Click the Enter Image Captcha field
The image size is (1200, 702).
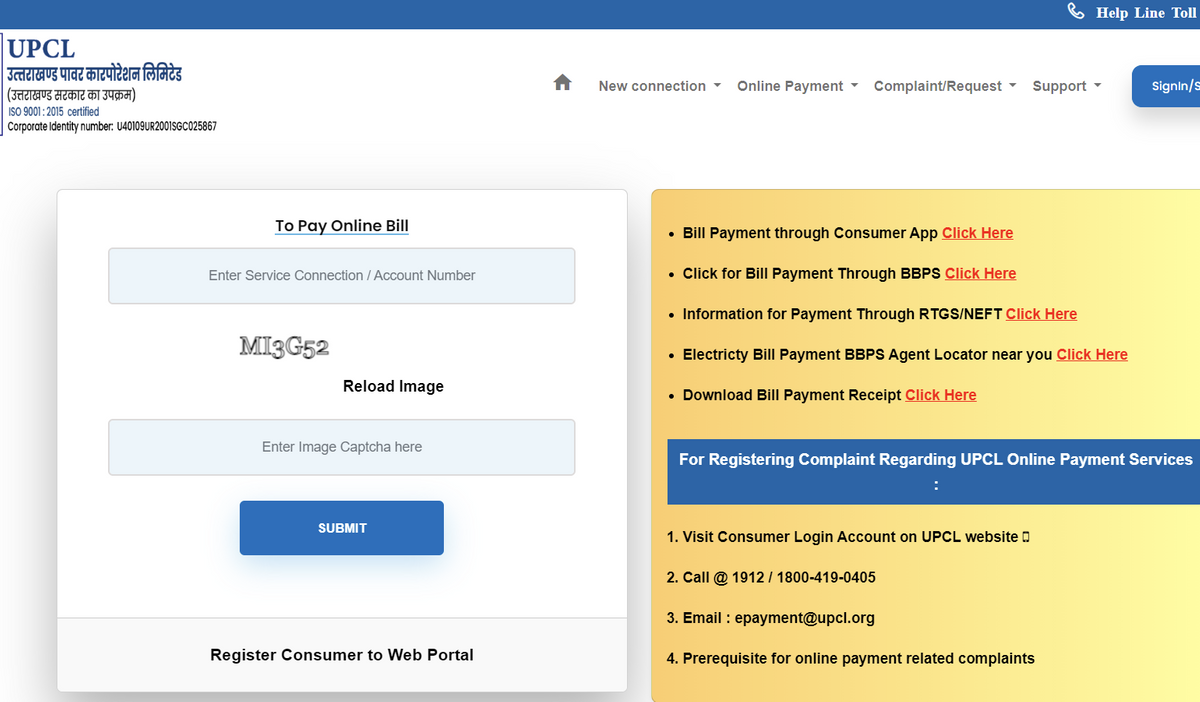coord(341,447)
